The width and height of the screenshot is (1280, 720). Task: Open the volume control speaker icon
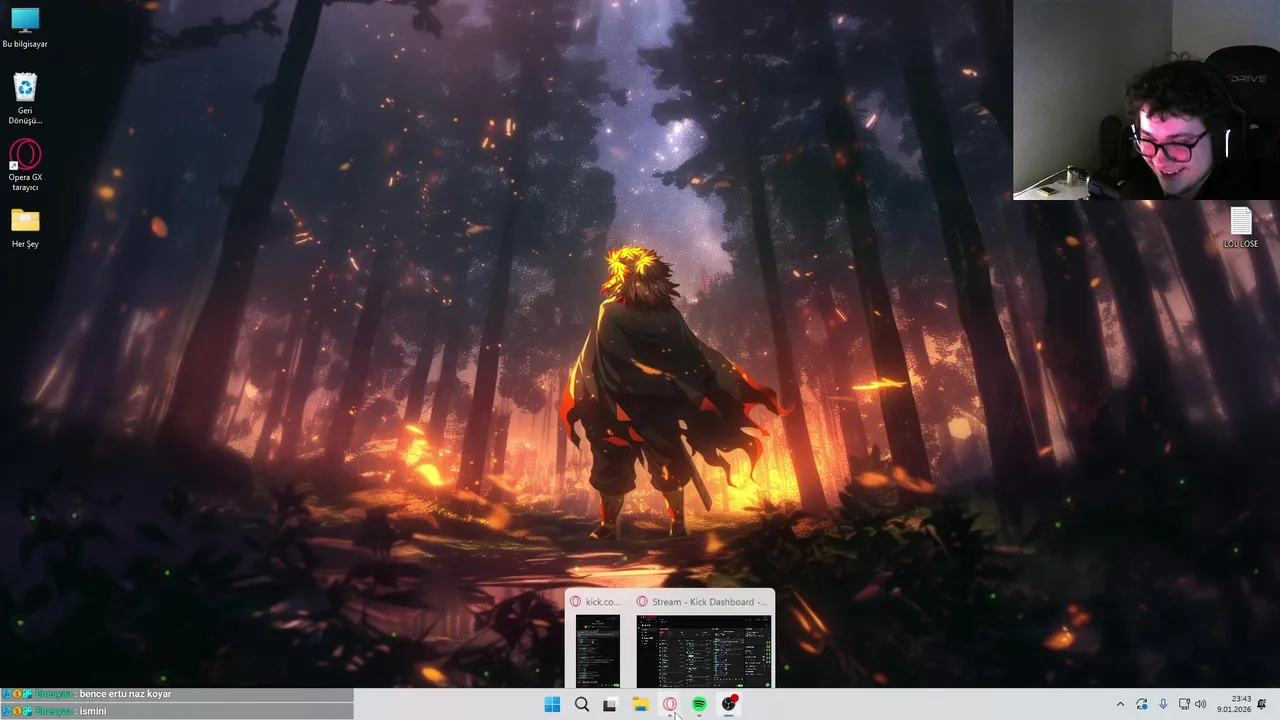coord(1200,705)
